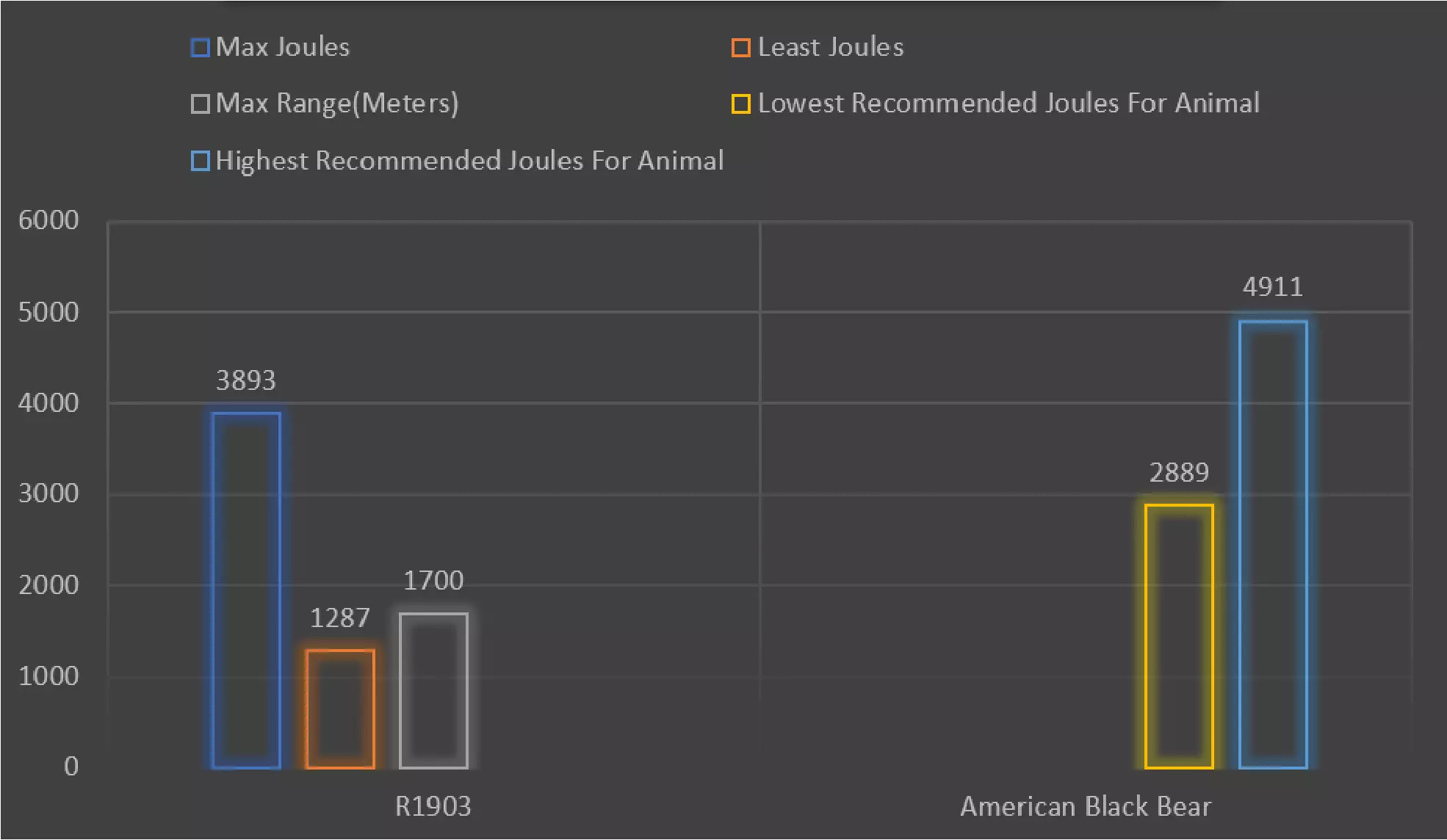Select the Max Joules legend label
Screen dimensions: 1447x840
coord(283,47)
